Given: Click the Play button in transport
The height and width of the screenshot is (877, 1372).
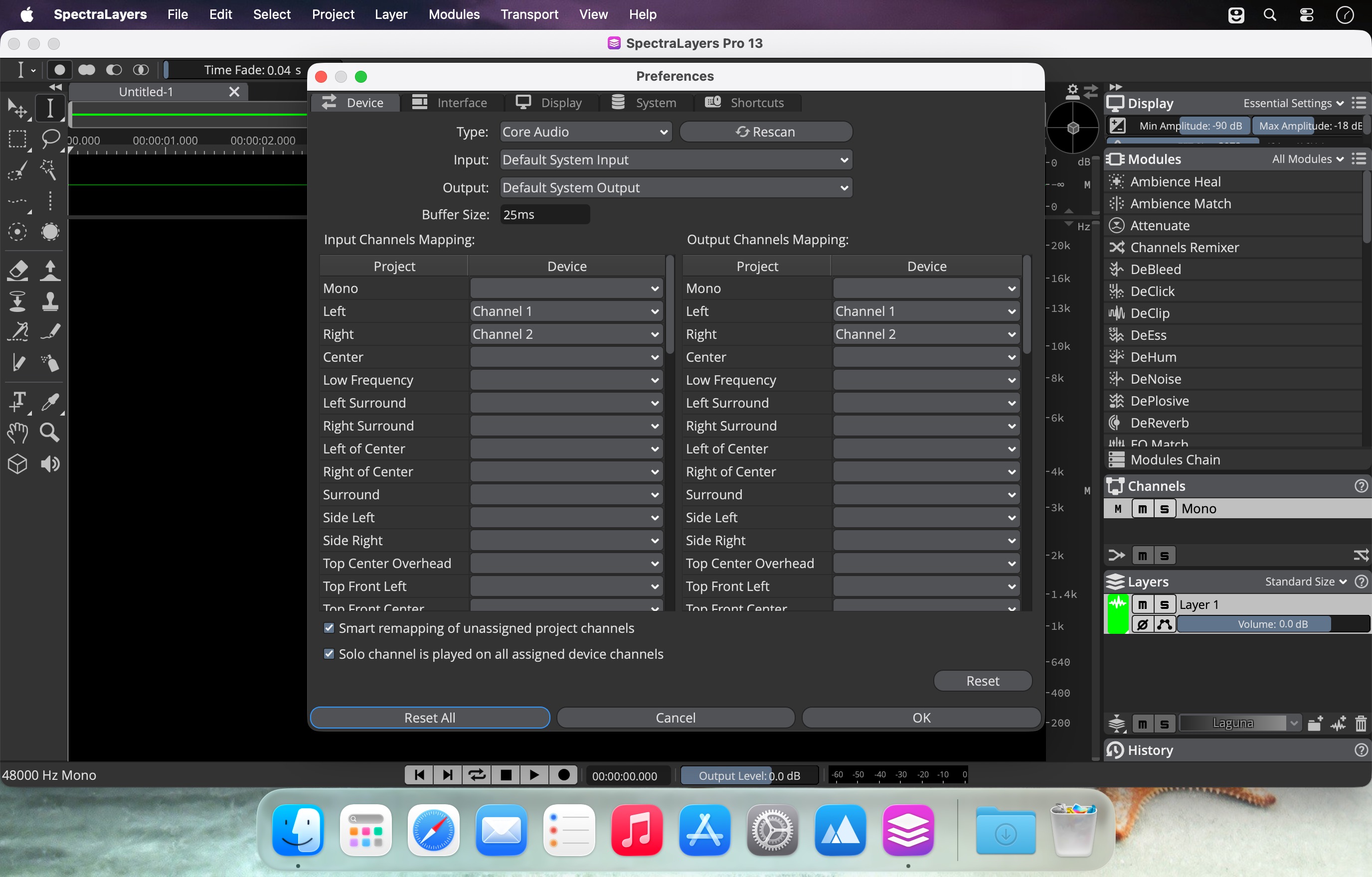Looking at the screenshot, I should [x=534, y=775].
